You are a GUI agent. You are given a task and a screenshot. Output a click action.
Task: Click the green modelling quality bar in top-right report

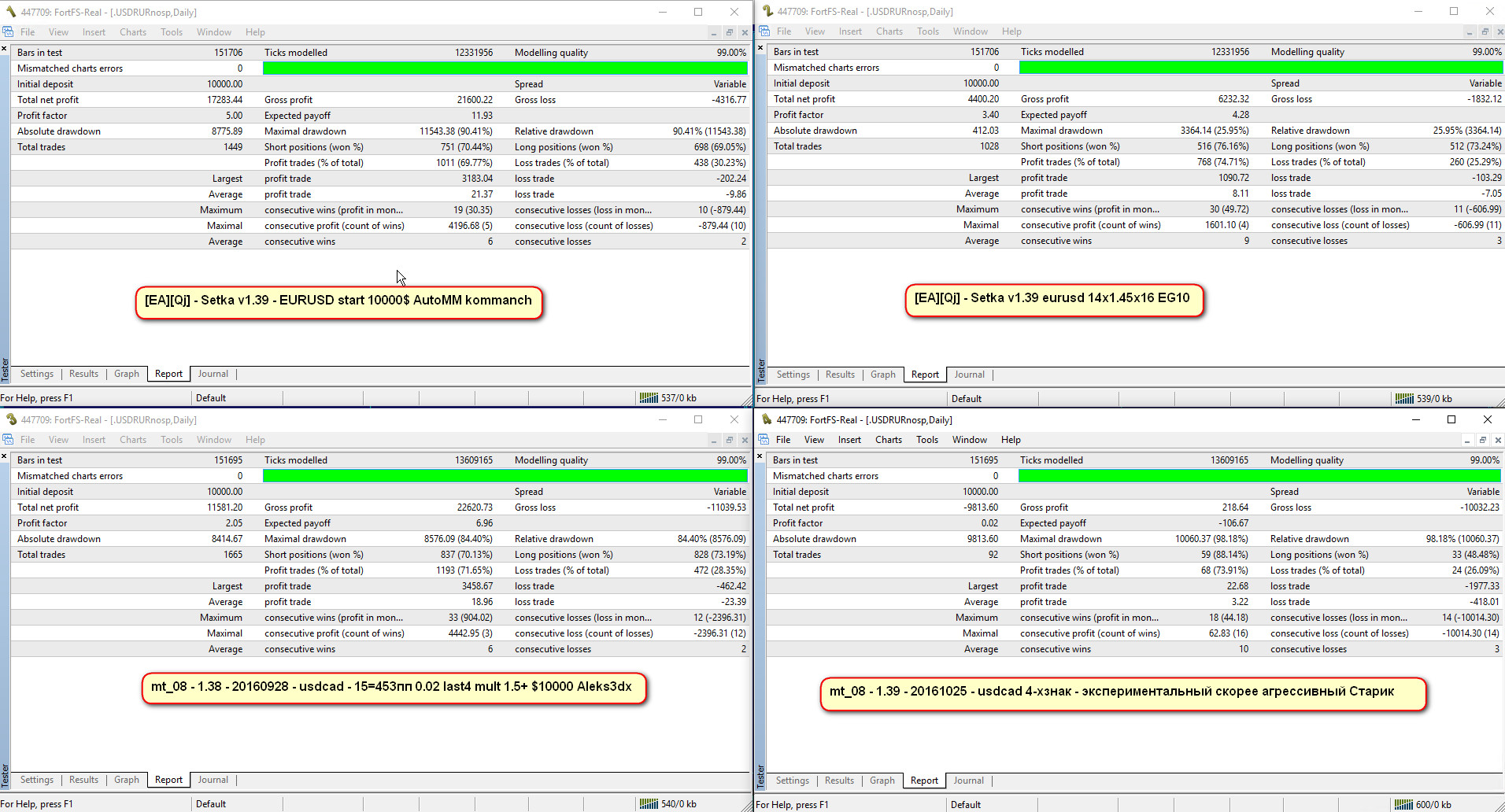coord(1261,68)
